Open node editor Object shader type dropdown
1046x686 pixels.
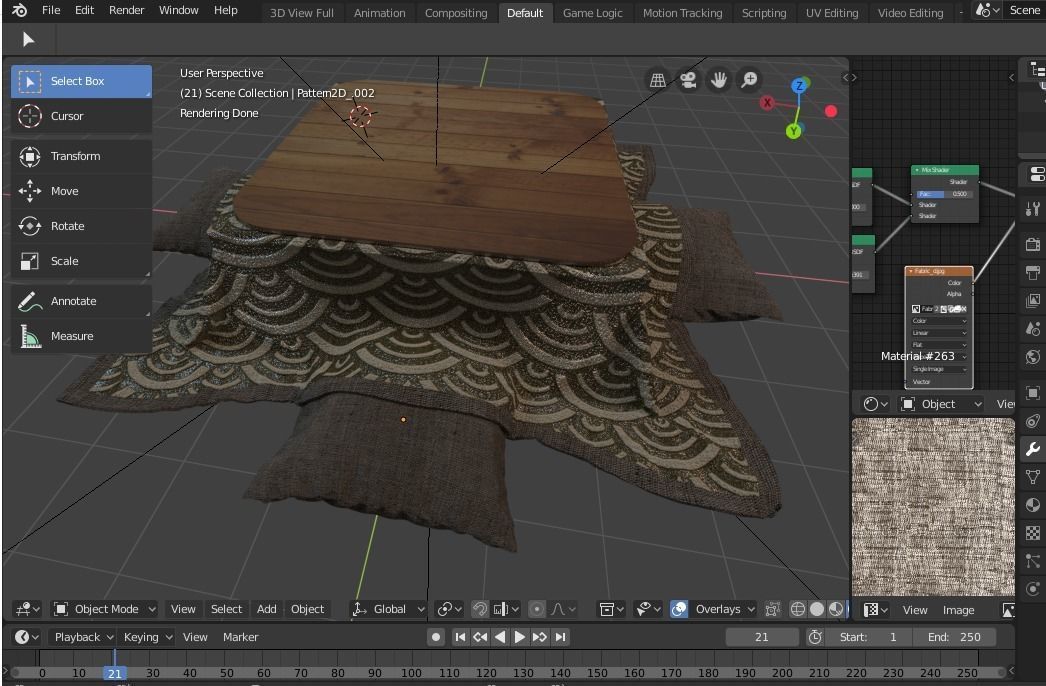pos(941,404)
